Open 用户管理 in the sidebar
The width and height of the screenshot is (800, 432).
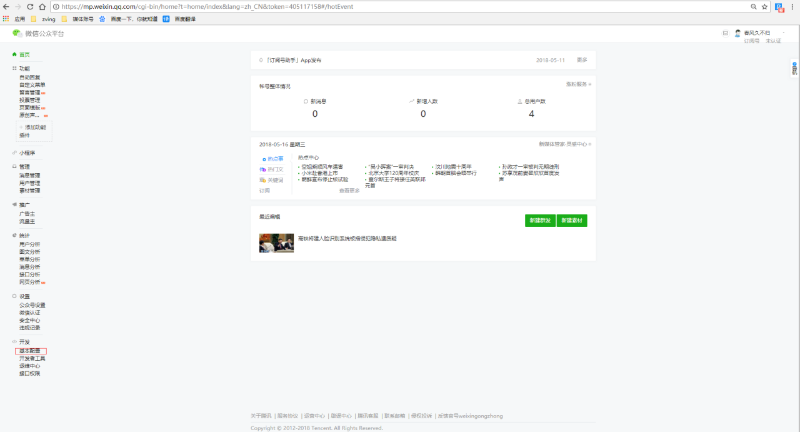(x=30, y=183)
